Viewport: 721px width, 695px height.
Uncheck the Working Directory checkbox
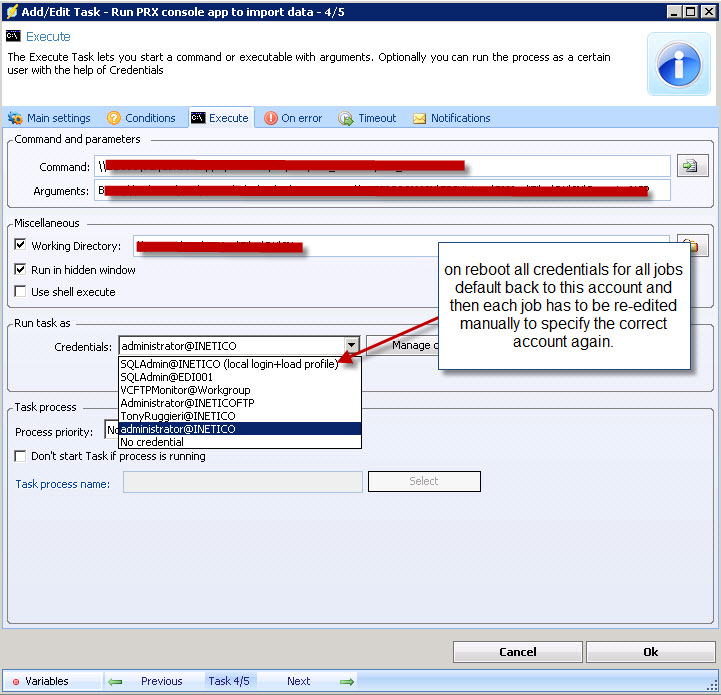(21, 246)
